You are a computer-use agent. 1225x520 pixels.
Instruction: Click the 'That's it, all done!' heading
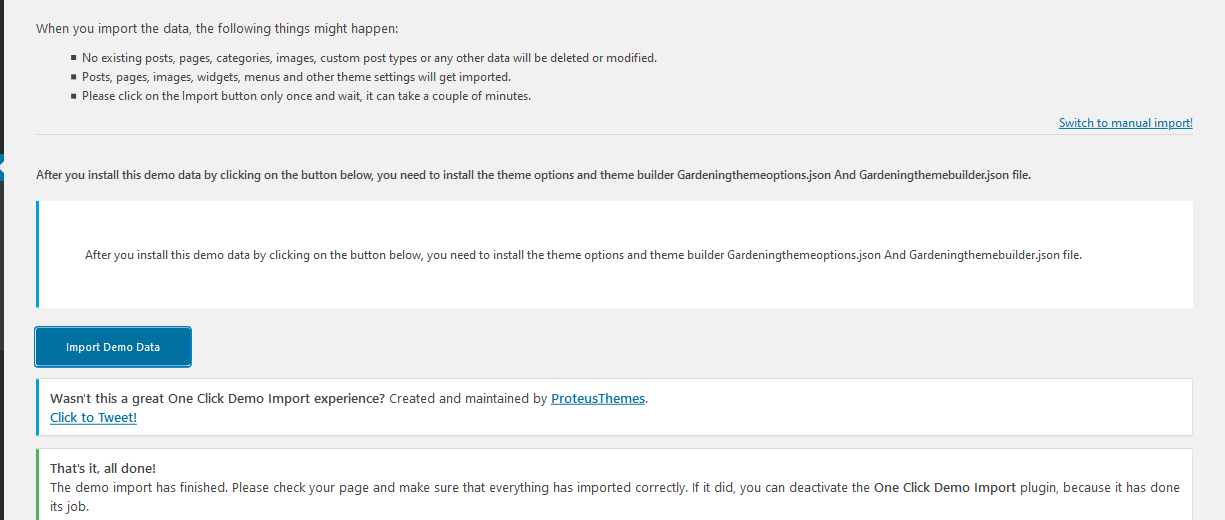click(103, 468)
